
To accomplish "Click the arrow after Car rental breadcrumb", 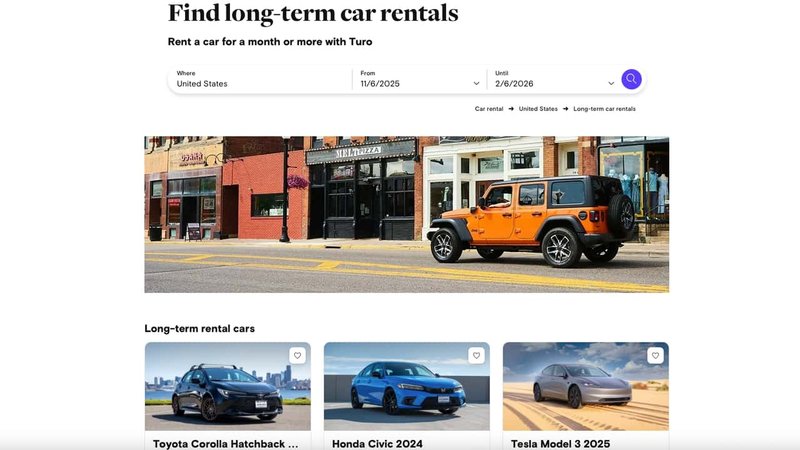I will [511, 109].
